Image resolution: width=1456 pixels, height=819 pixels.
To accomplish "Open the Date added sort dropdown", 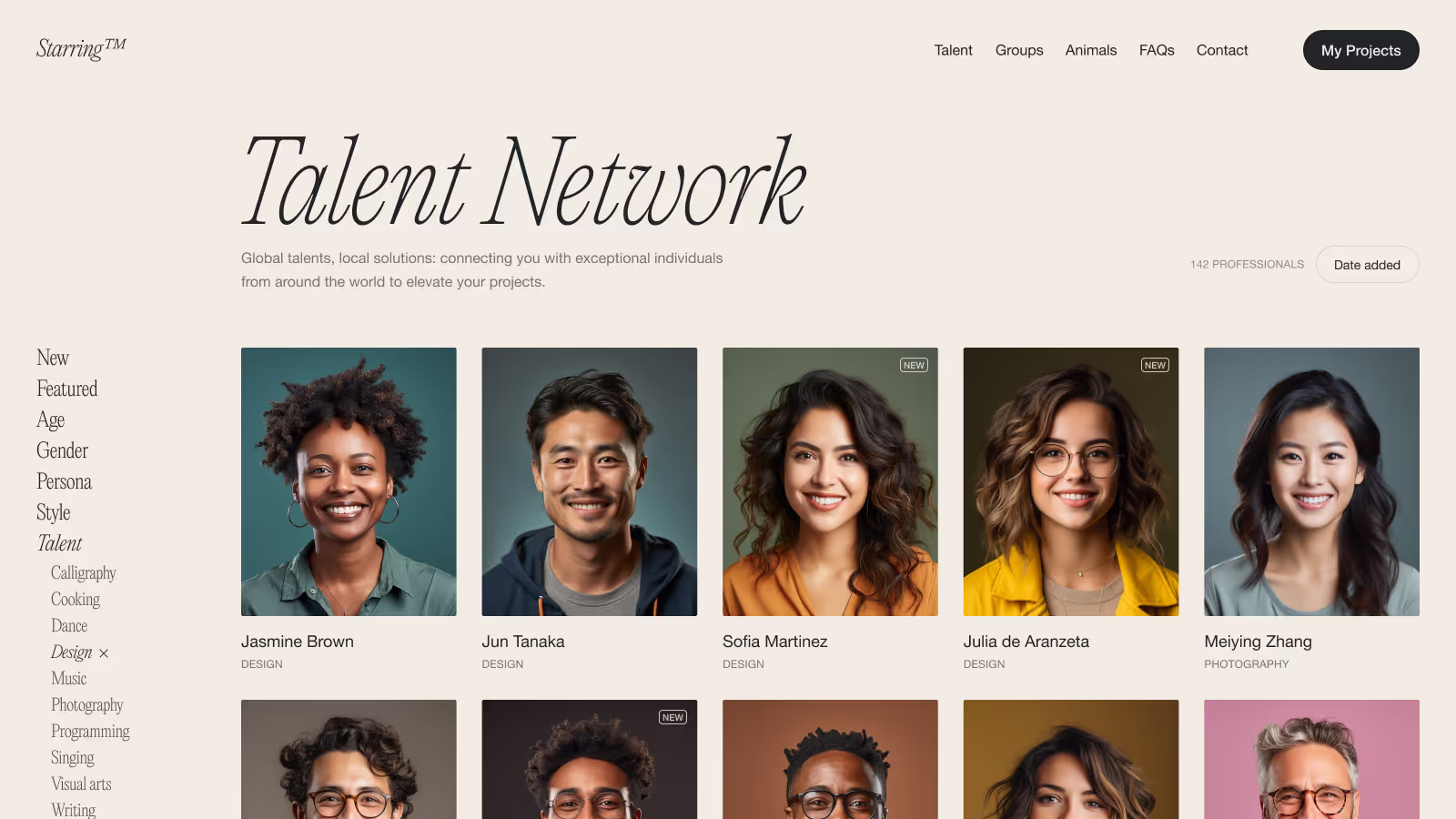I will (1367, 265).
